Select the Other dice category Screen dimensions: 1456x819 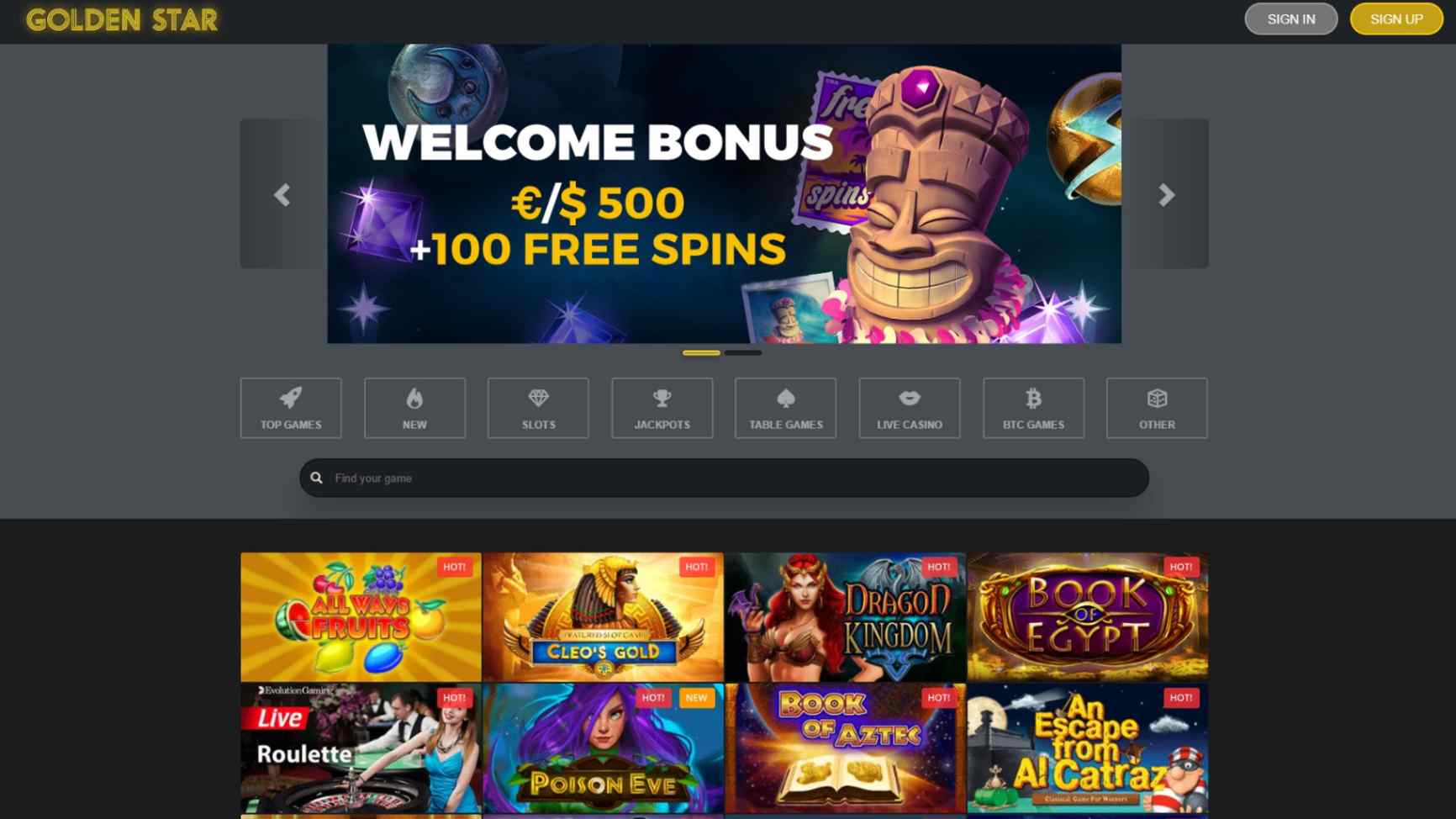1157,408
